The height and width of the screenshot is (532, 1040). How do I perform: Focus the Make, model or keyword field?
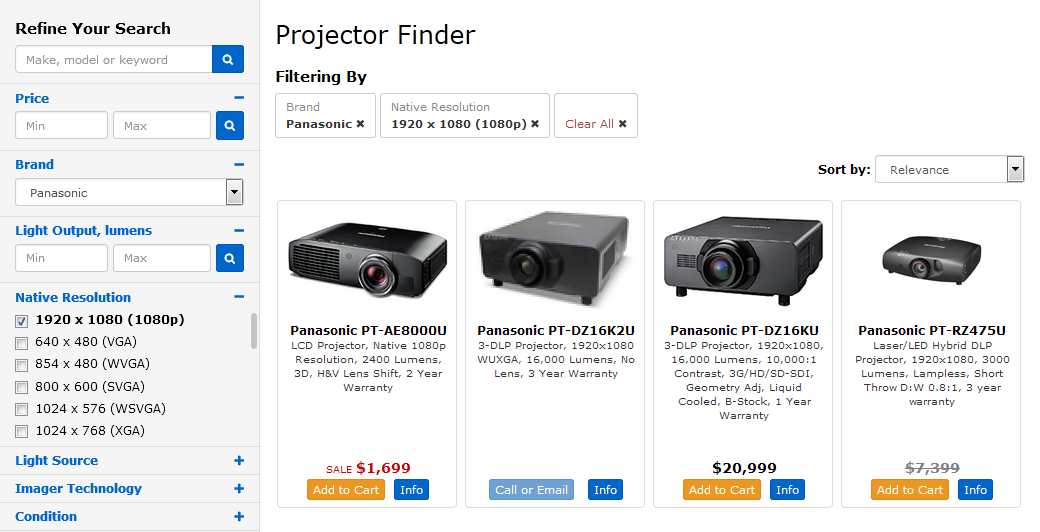pos(114,60)
